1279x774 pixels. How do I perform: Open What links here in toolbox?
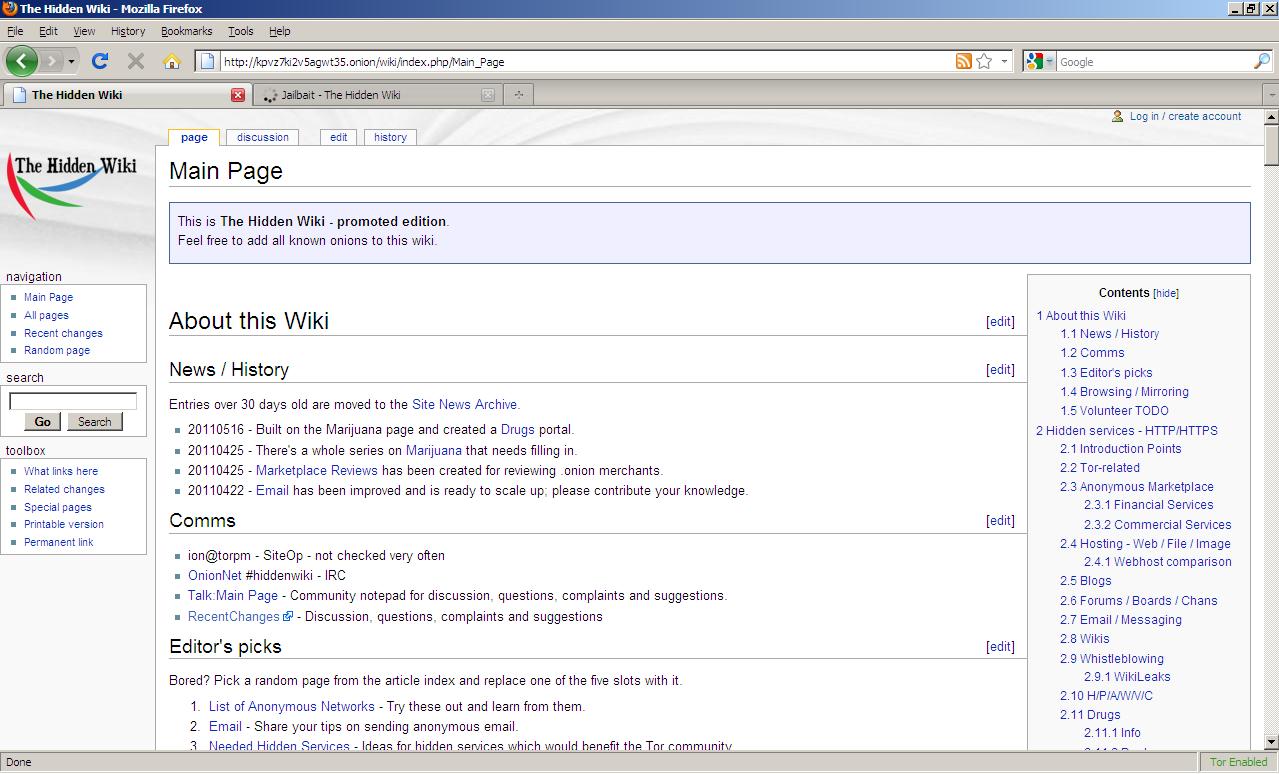click(x=61, y=471)
